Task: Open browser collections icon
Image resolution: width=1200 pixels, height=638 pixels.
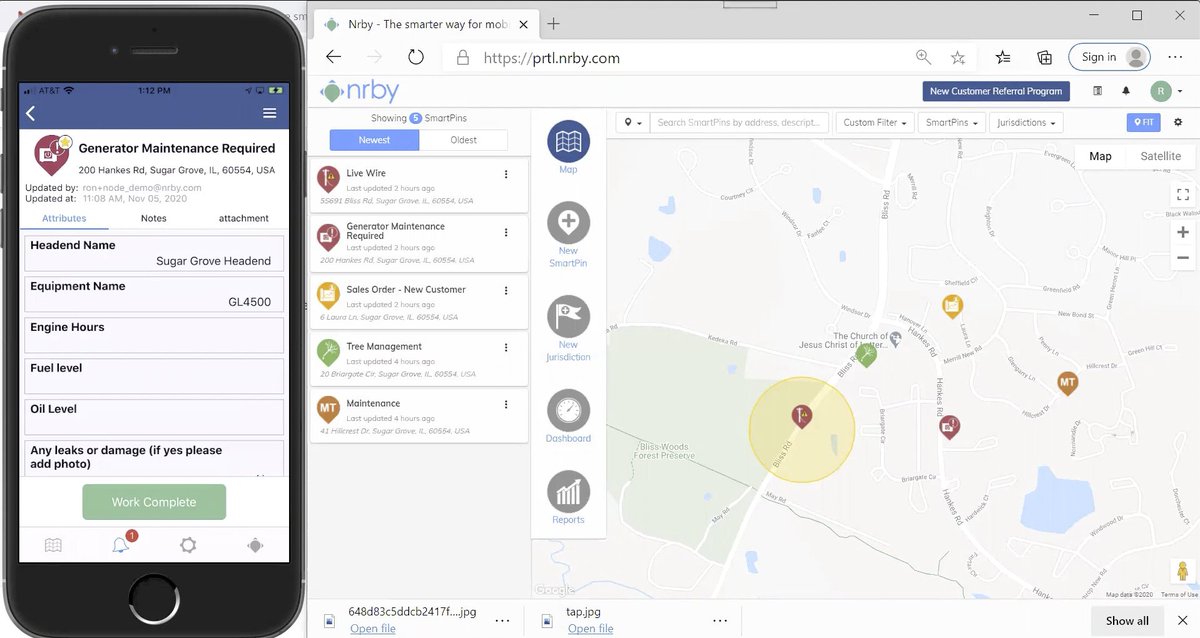Action: click(x=1044, y=57)
